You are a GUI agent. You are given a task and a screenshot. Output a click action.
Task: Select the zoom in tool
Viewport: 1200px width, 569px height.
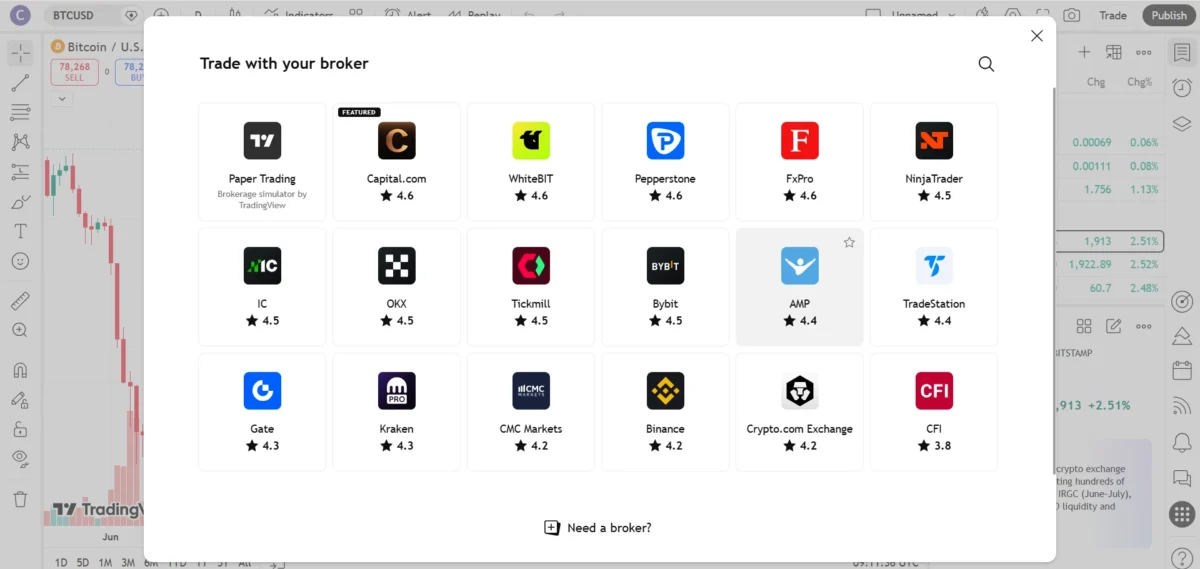[20, 330]
